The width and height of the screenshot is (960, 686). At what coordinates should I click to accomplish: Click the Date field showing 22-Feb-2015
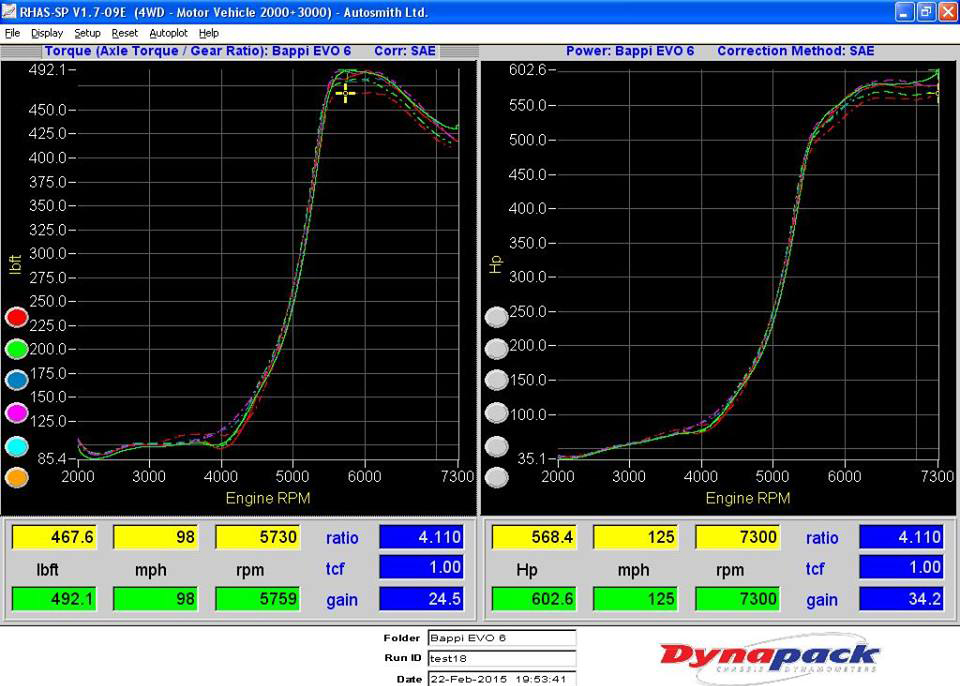(x=501, y=679)
